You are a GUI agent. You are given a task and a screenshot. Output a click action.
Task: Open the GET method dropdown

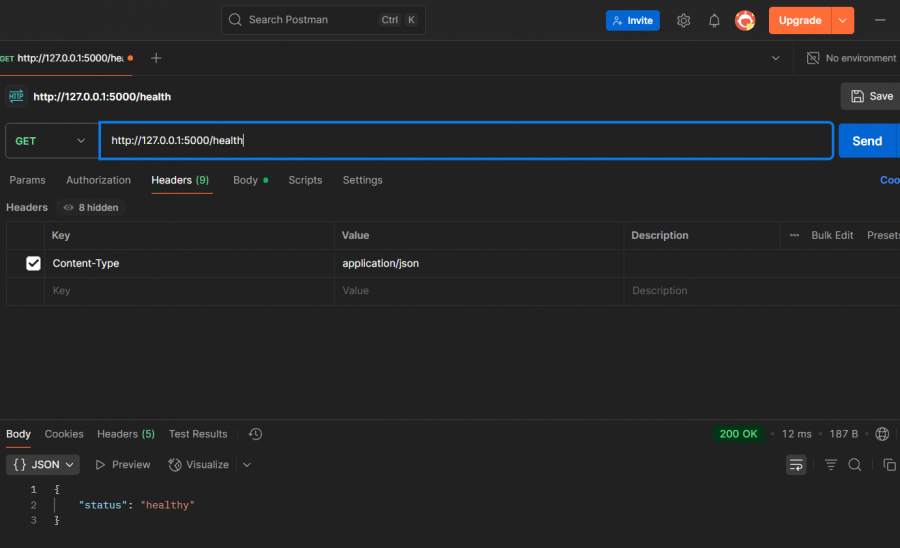pos(51,141)
